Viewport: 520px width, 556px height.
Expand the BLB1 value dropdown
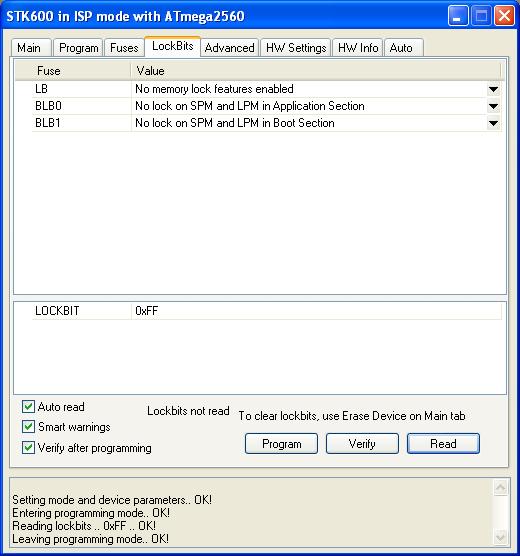pos(493,123)
